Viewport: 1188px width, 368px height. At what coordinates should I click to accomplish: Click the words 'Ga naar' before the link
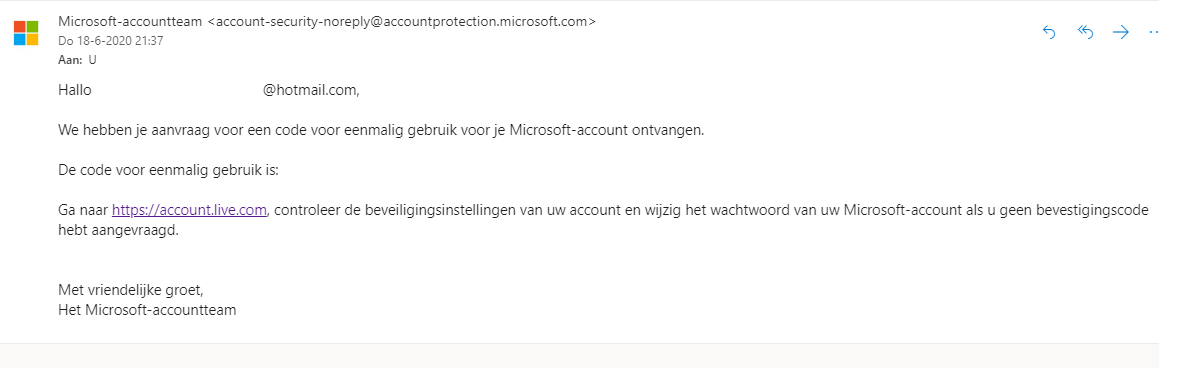[83, 210]
